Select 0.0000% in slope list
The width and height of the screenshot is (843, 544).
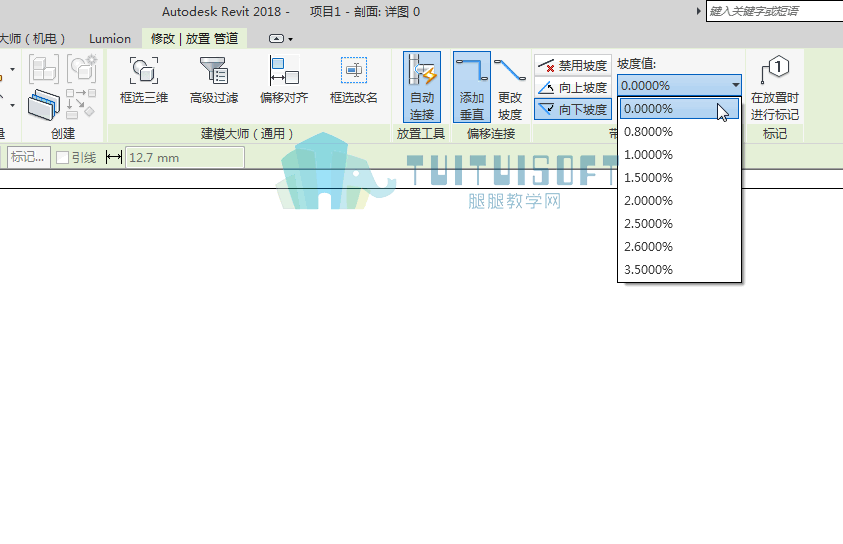(680, 109)
